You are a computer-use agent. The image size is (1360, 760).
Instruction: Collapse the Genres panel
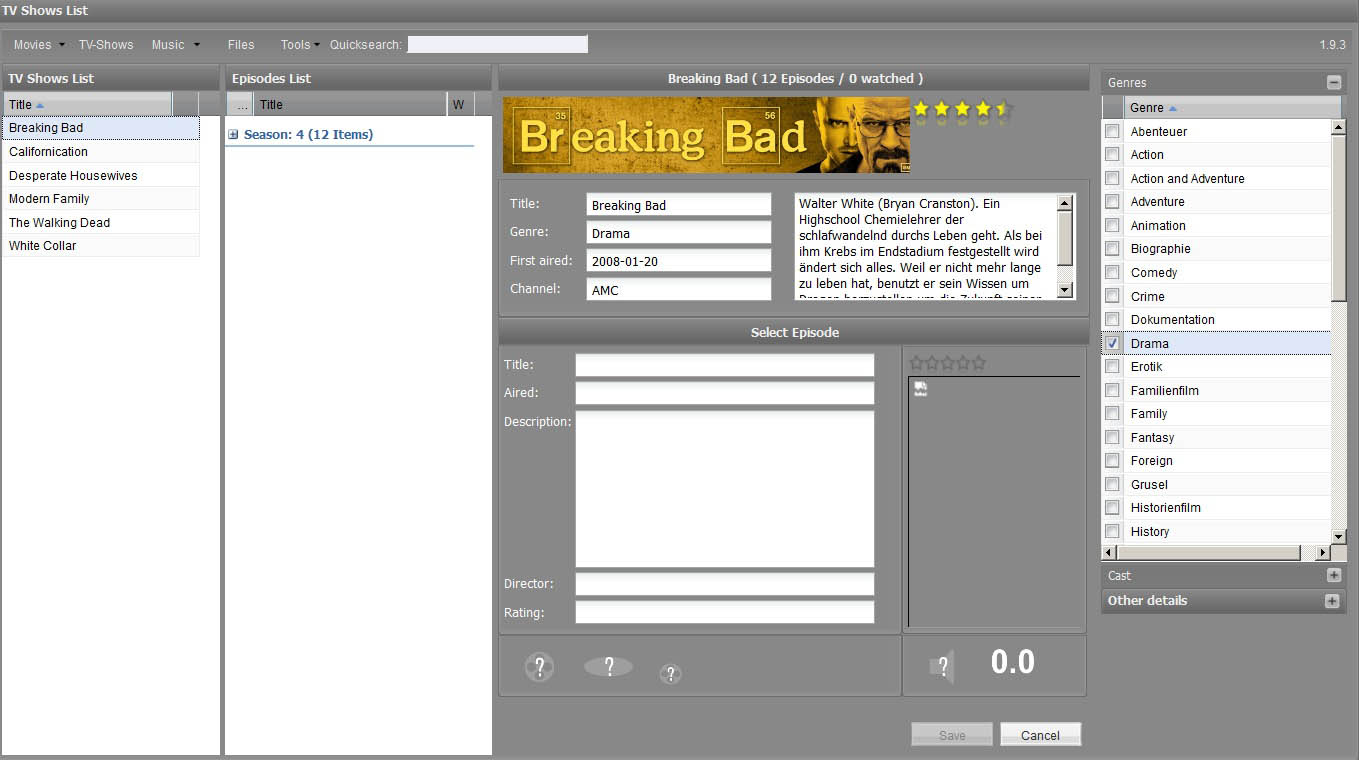(x=1333, y=83)
